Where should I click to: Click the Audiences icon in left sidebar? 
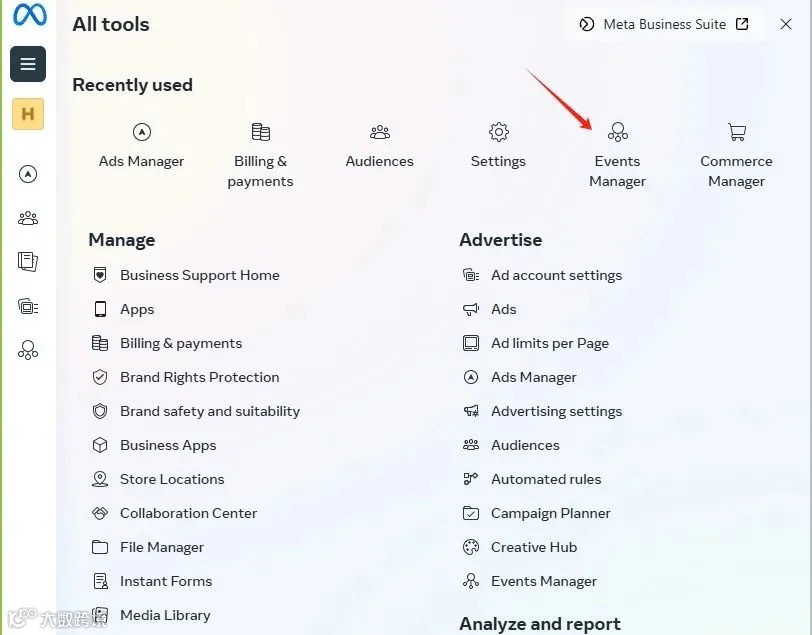28,218
